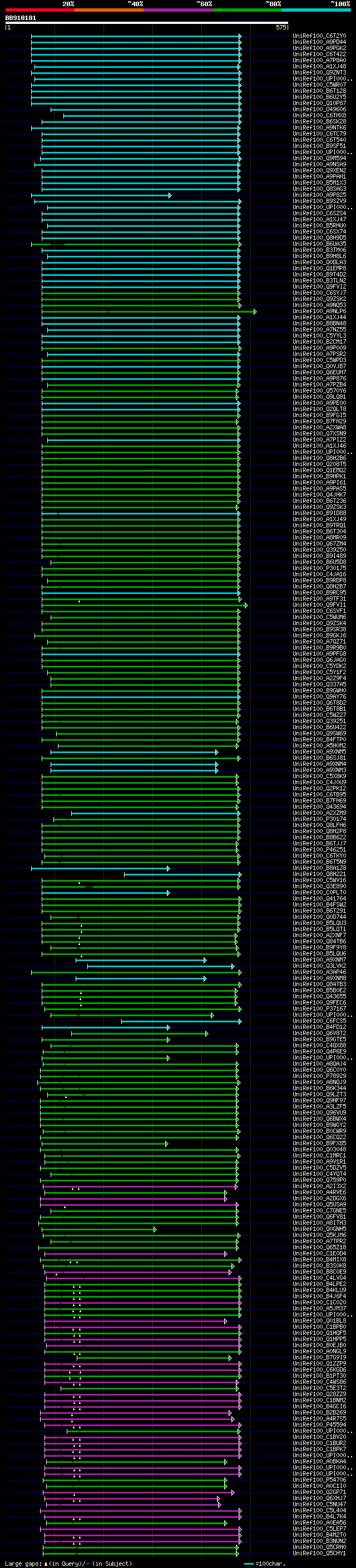Select the UniRef100_B6UA35 row label
356x1568 pixels.
(x=319, y=244)
